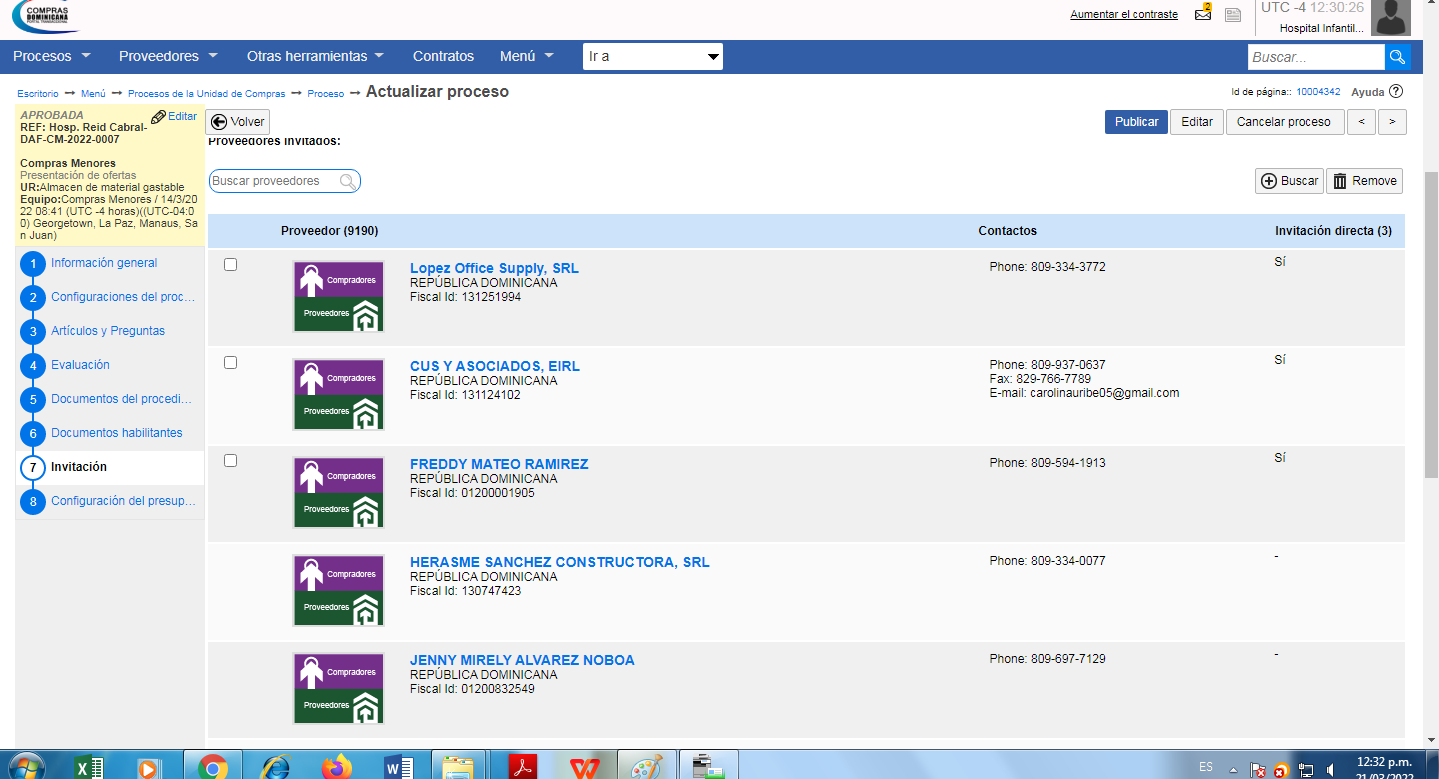Click the news document icon beside envelope
Viewport: 1439px width, 779px height.
(x=1233, y=15)
